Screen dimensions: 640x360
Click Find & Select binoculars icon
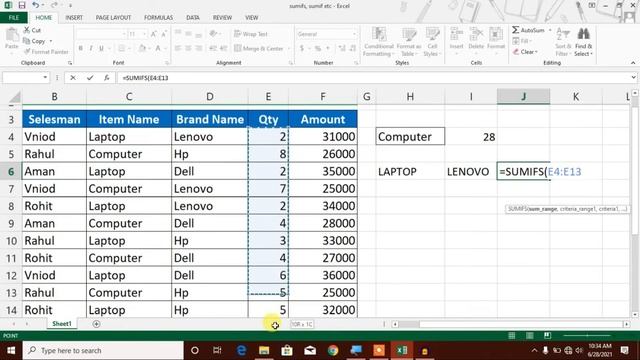[x=584, y=35]
